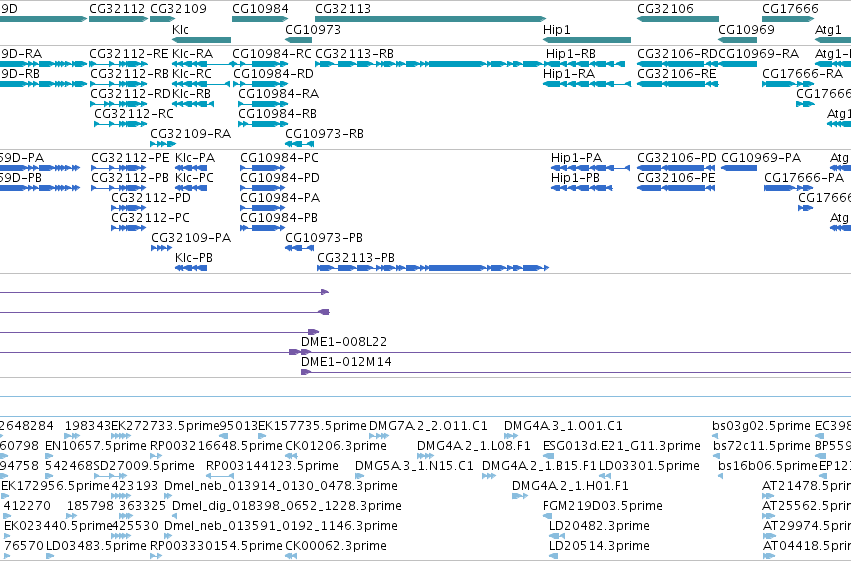Select transcript Hip1-RB
The height and width of the screenshot is (561, 851).
pyautogui.click(x=570, y=54)
